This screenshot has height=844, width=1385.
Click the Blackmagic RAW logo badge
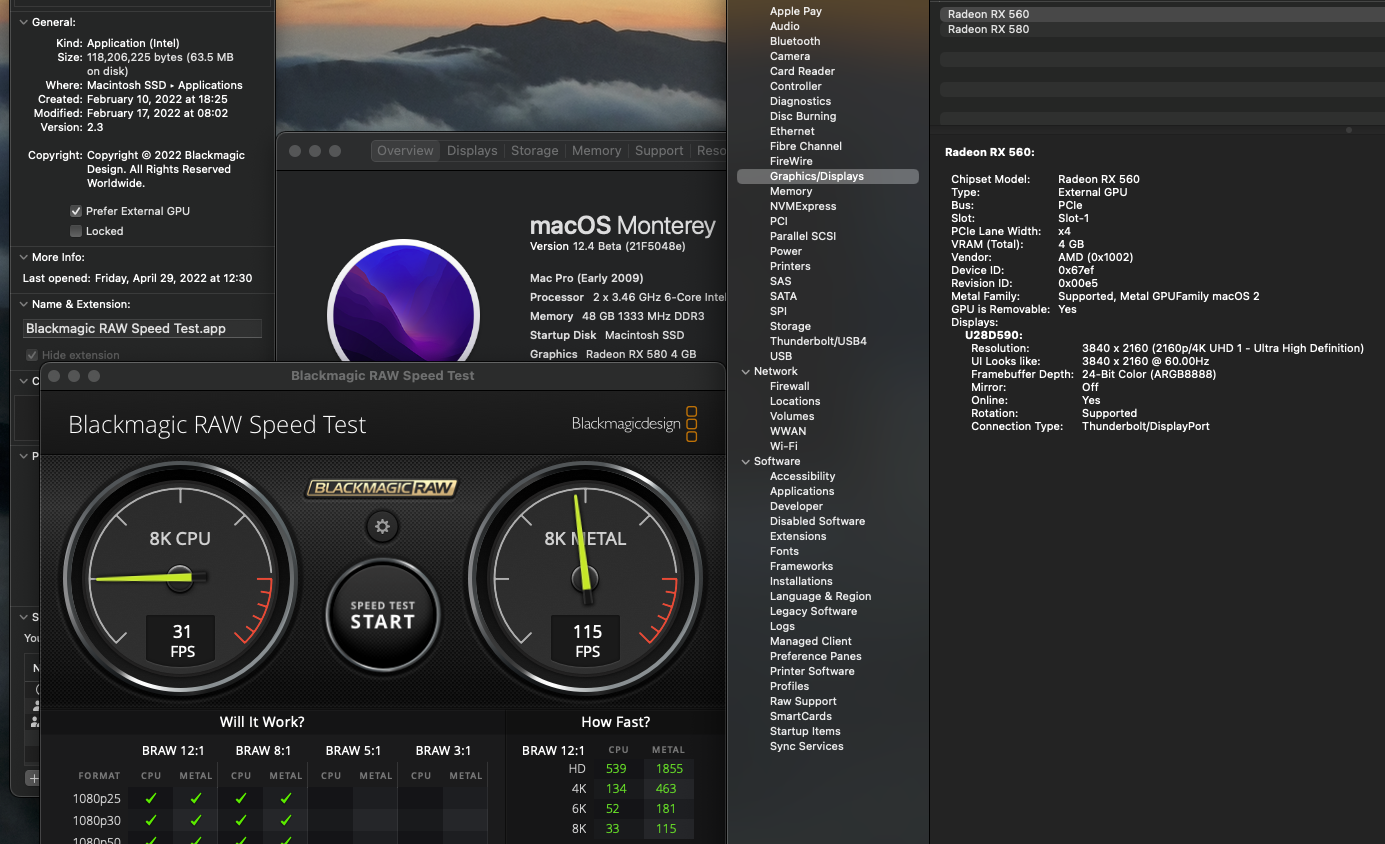point(381,488)
